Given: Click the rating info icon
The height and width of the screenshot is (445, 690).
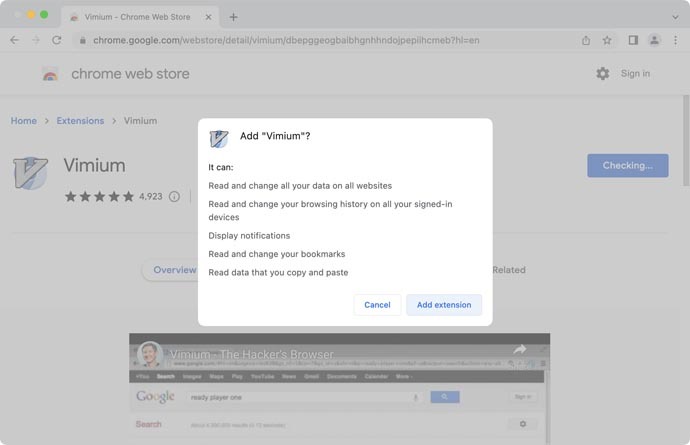Looking at the screenshot, I should 174,196.
